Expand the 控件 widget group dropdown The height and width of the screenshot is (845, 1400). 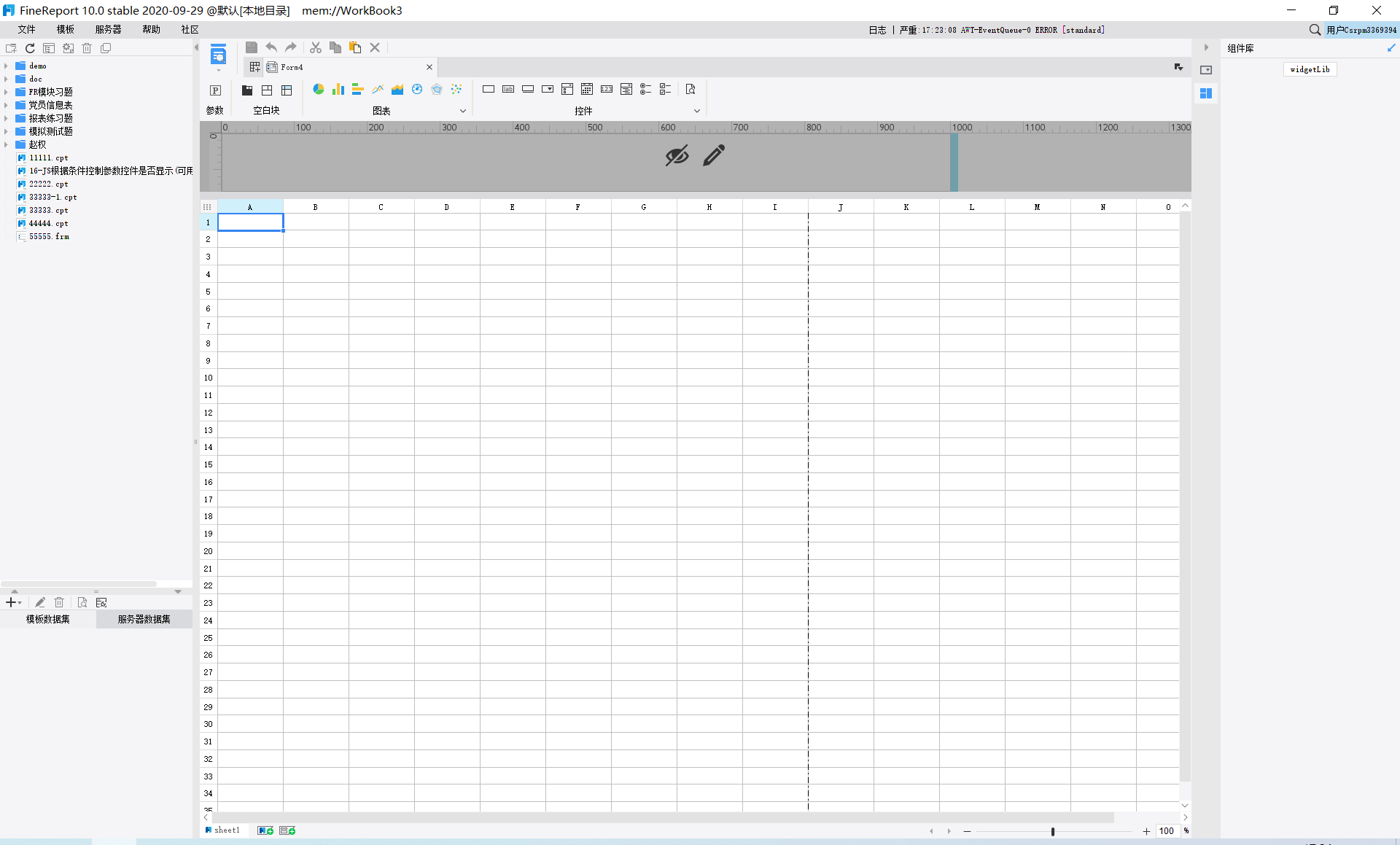tap(697, 111)
